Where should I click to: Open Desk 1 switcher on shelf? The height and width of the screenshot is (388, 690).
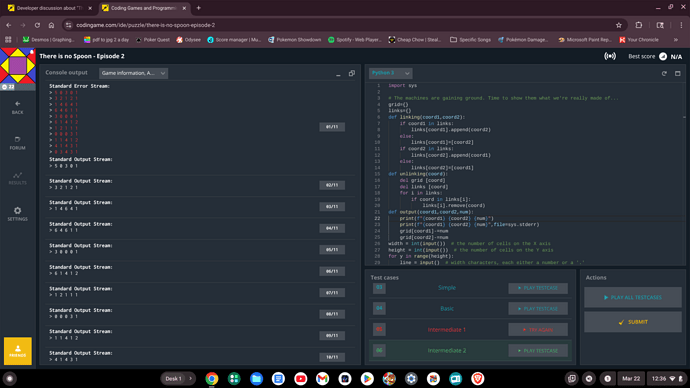[178, 378]
